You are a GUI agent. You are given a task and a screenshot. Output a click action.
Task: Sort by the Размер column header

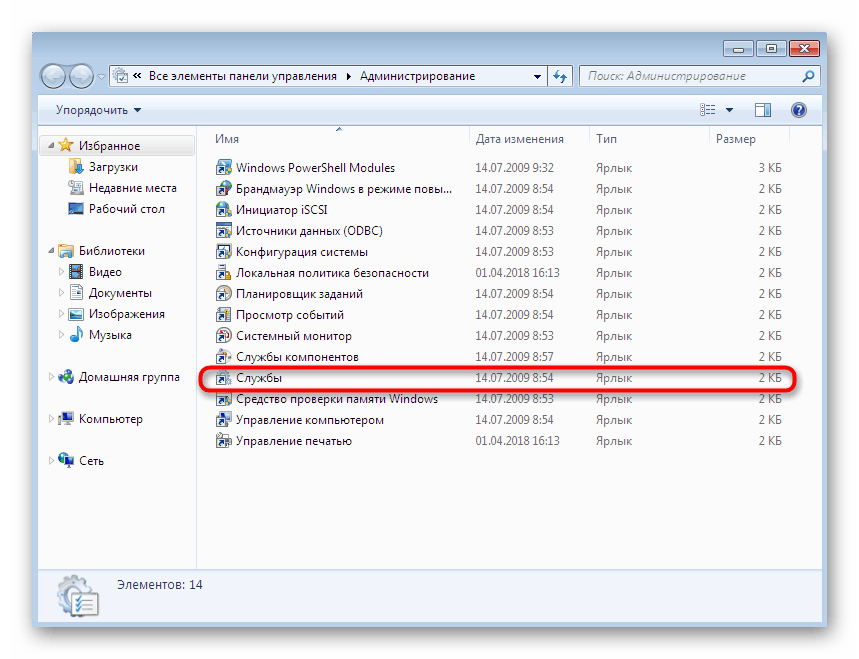click(749, 139)
